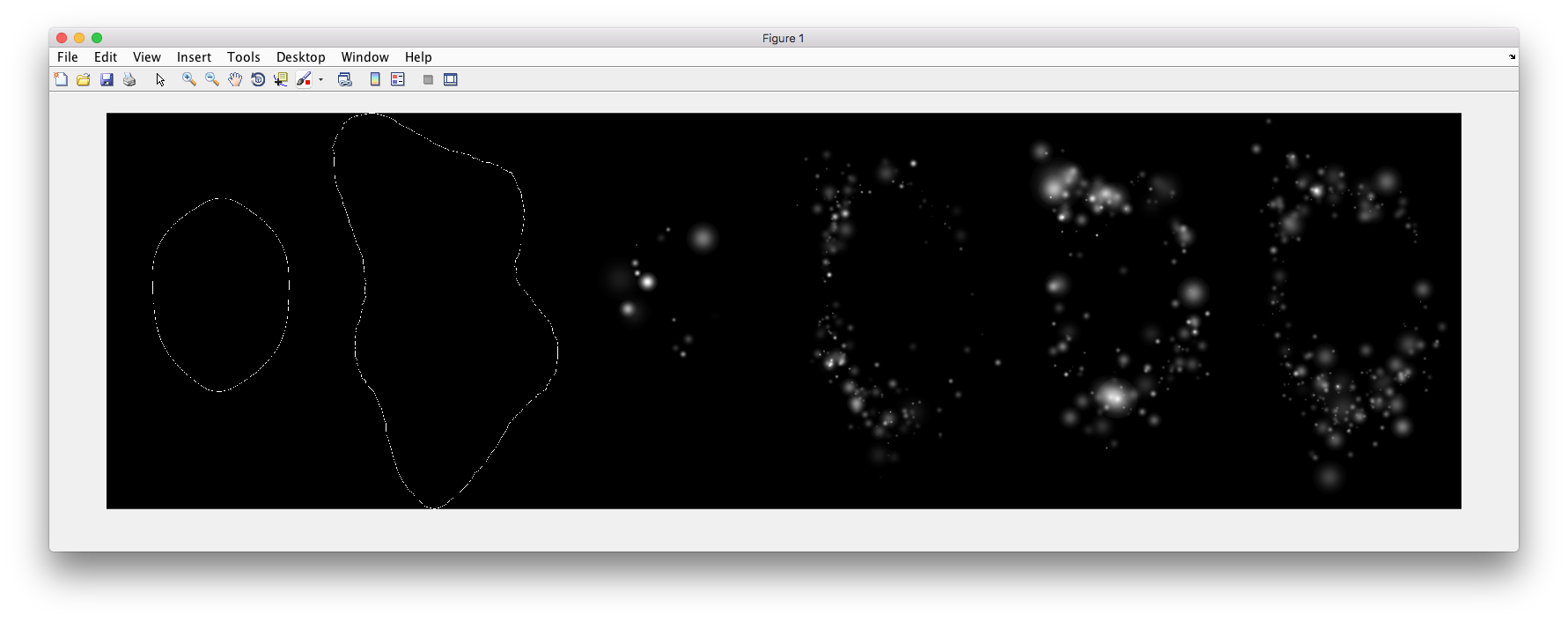Click the Insert Legend button
Viewport: 1568px width, 622px height.
tap(398, 80)
